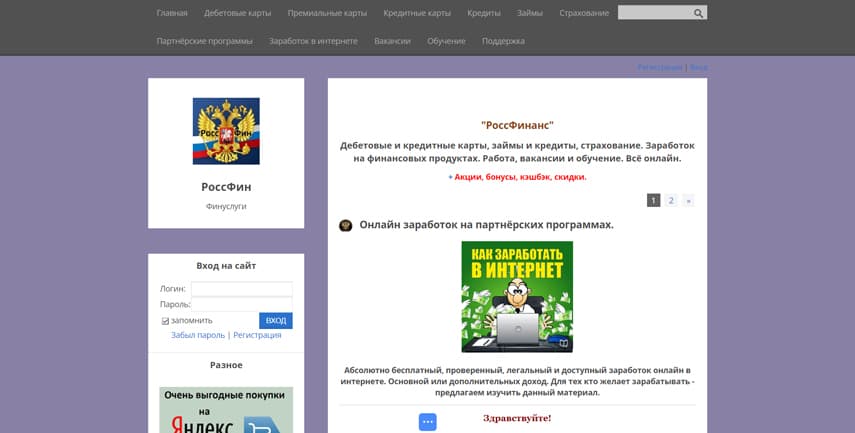Open the 'Как заработать в интернет' image
Image resolution: width=855 pixels, height=433 pixels.
(x=517, y=297)
